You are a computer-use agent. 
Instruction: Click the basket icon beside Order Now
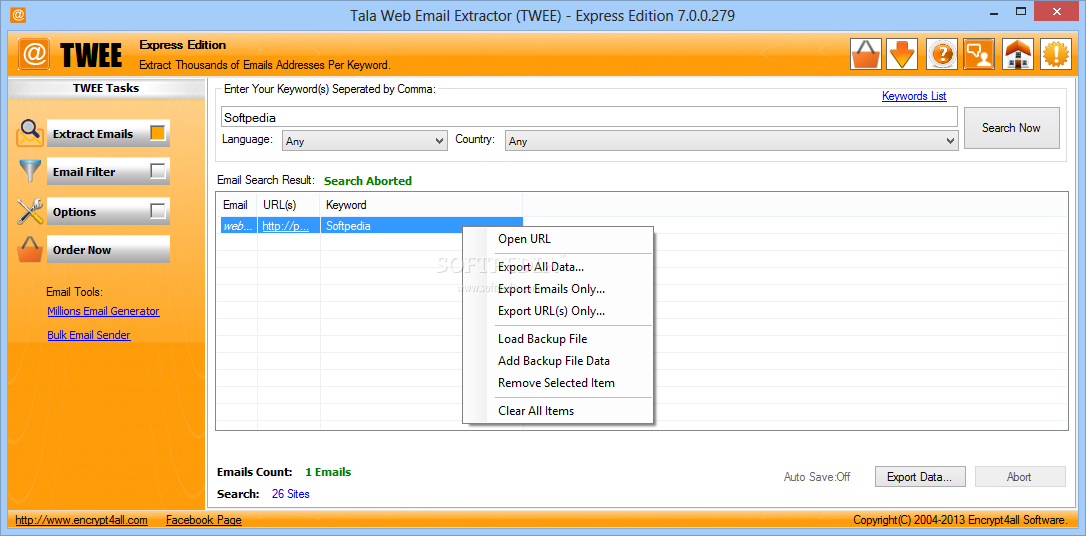[30, 250]
